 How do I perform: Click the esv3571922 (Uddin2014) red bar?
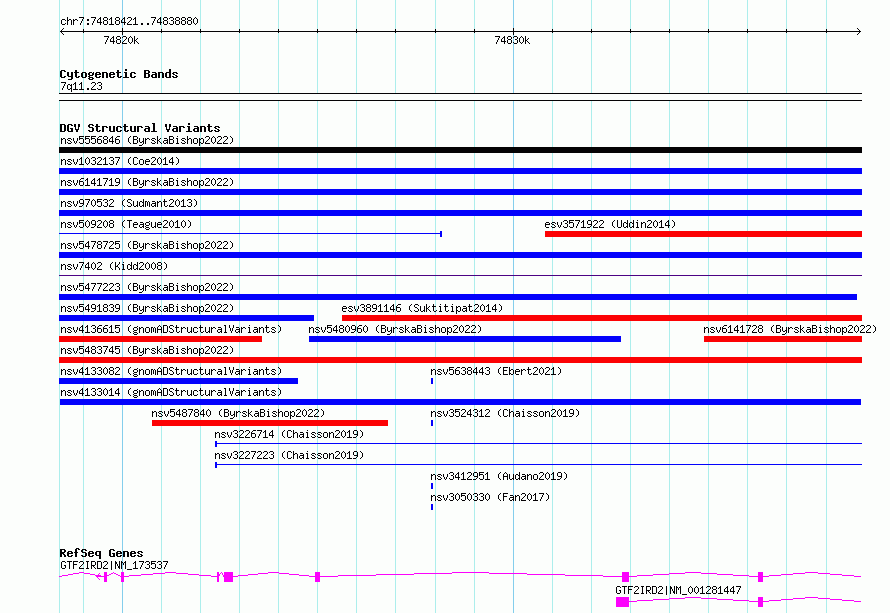pos(703,234)
